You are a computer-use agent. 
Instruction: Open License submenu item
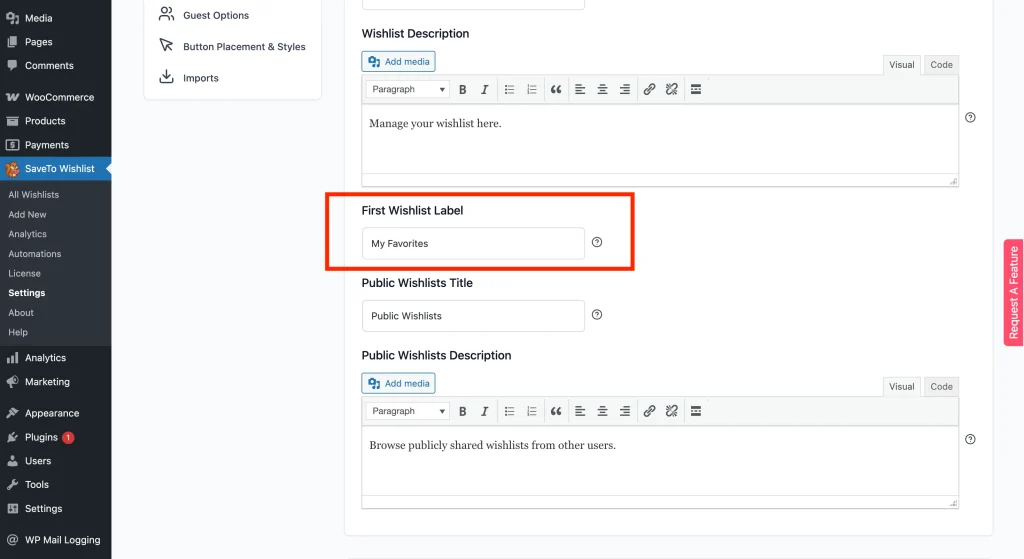pos(24,273)
